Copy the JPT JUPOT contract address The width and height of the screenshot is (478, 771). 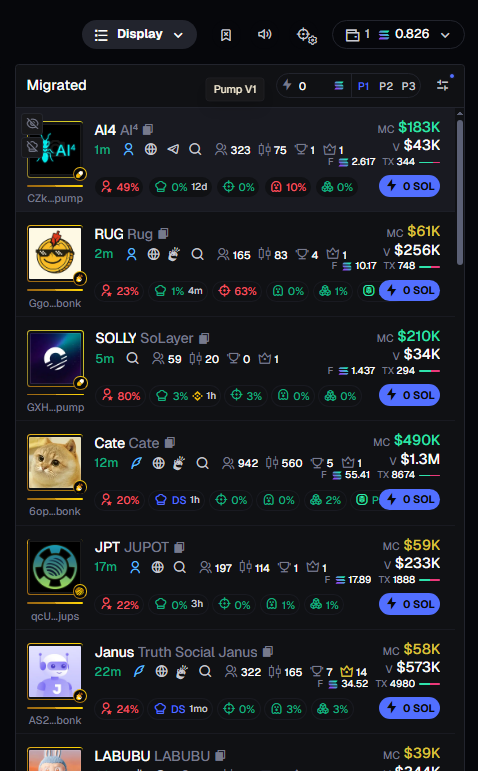click(x=179, y=547)
